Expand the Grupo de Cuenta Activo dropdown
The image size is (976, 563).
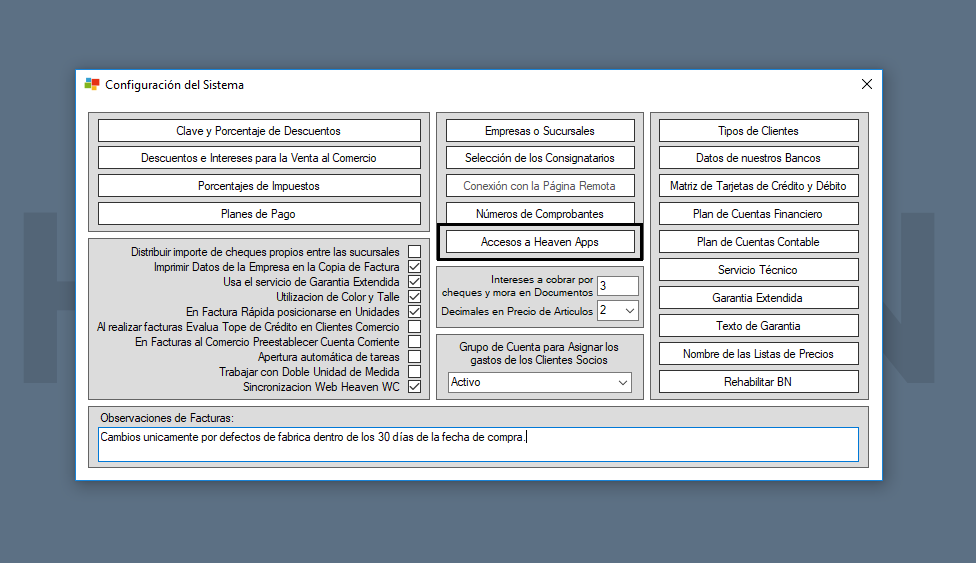tap(622, 382)
